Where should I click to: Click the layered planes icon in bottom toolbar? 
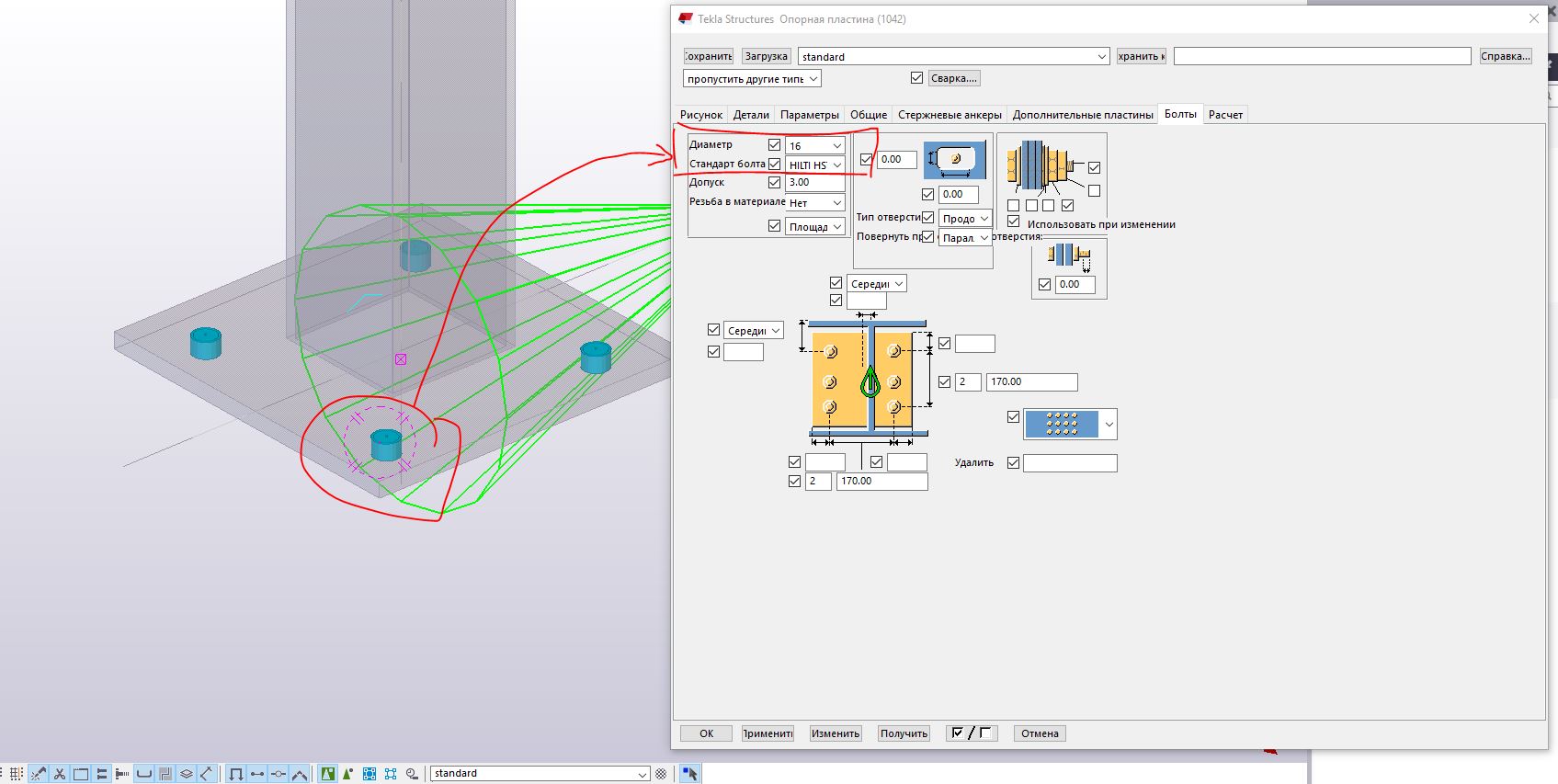click(x=186, y=774)
